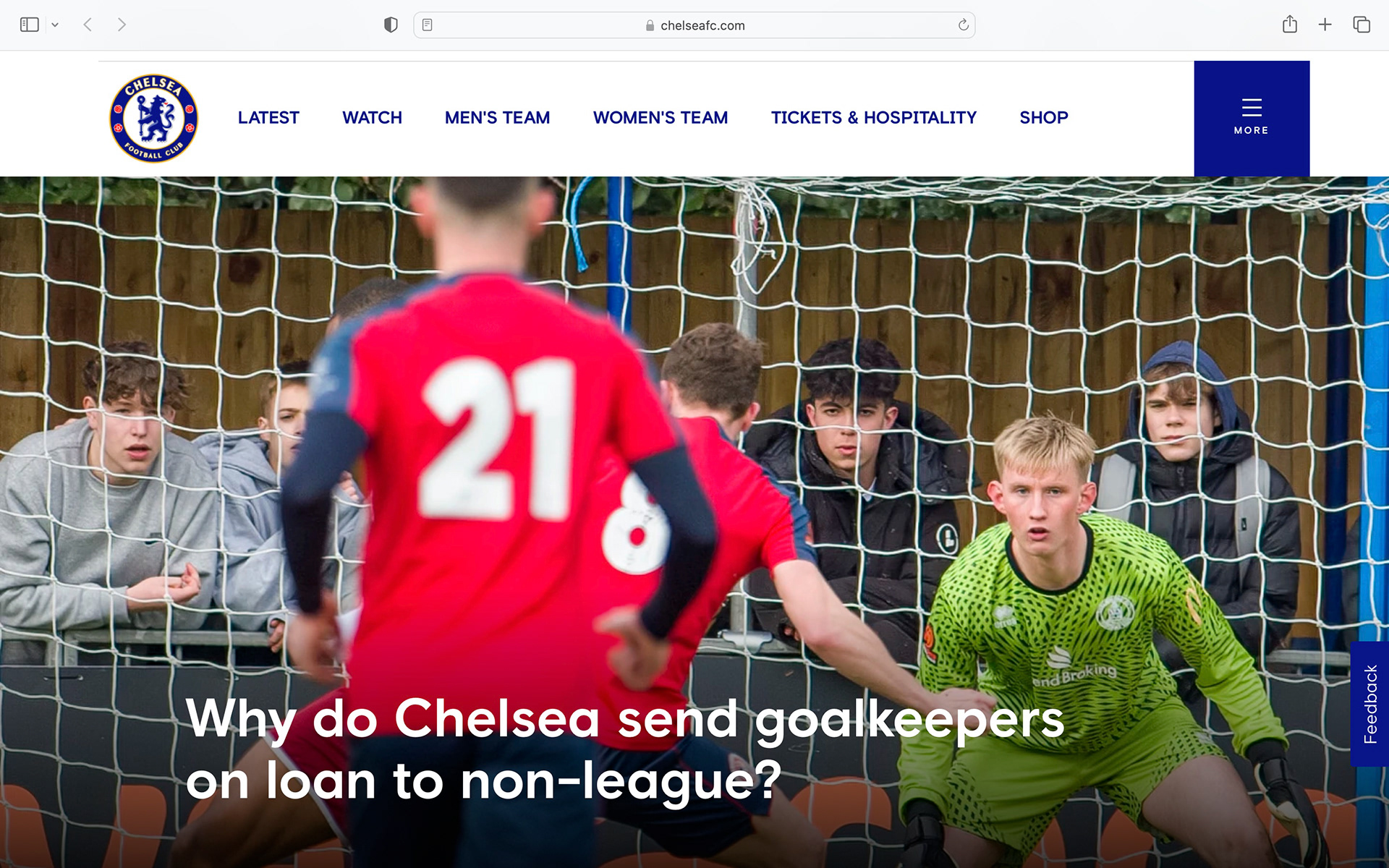The height and width of the screenshot is (868, 1389).
Task: Visit the SHOP link
Action: [x=1043, y=117]
